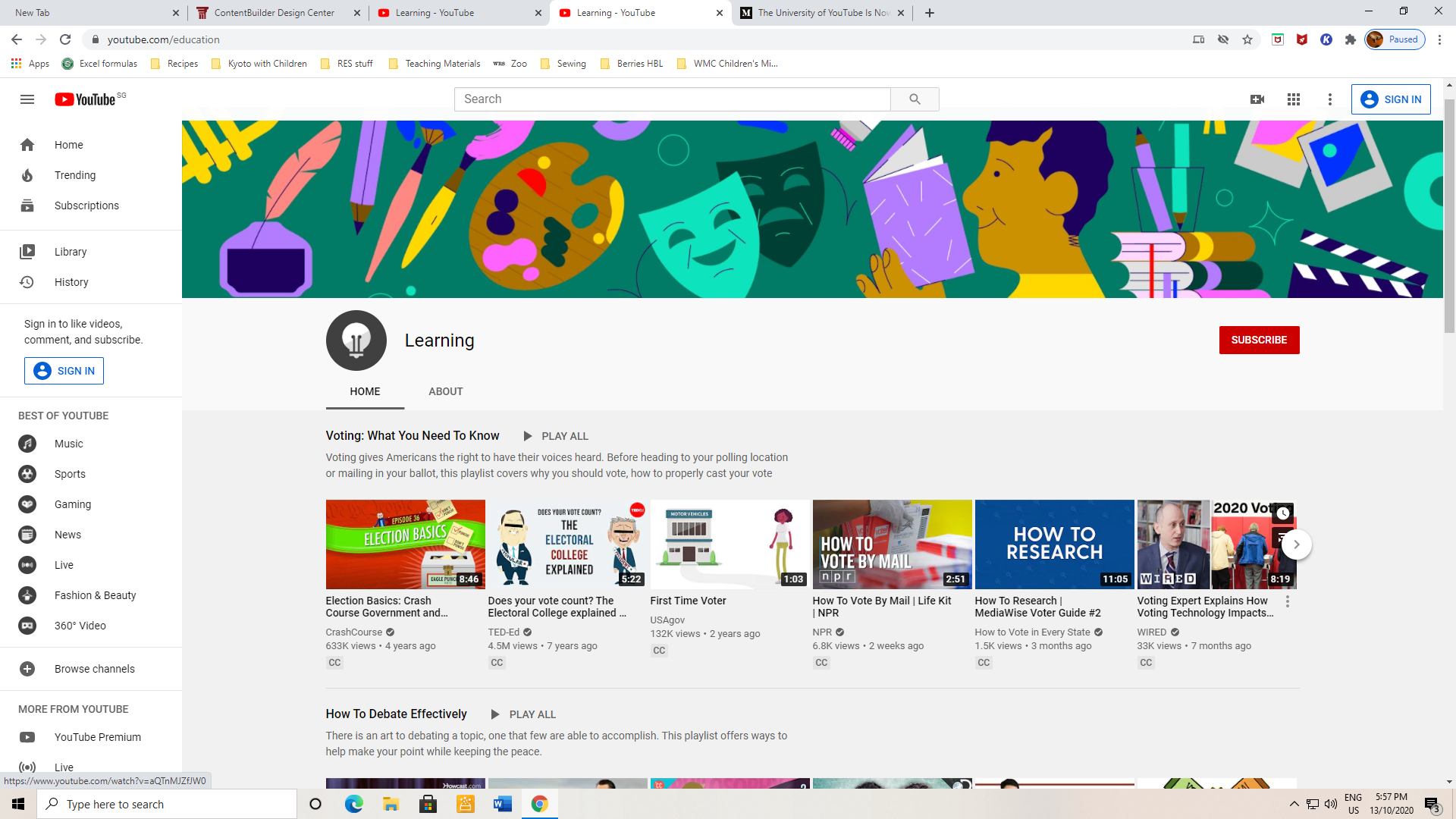The image size is (1456, 819).
Task: Open Trending from the sidebar
Action: (x=75, y=175)
